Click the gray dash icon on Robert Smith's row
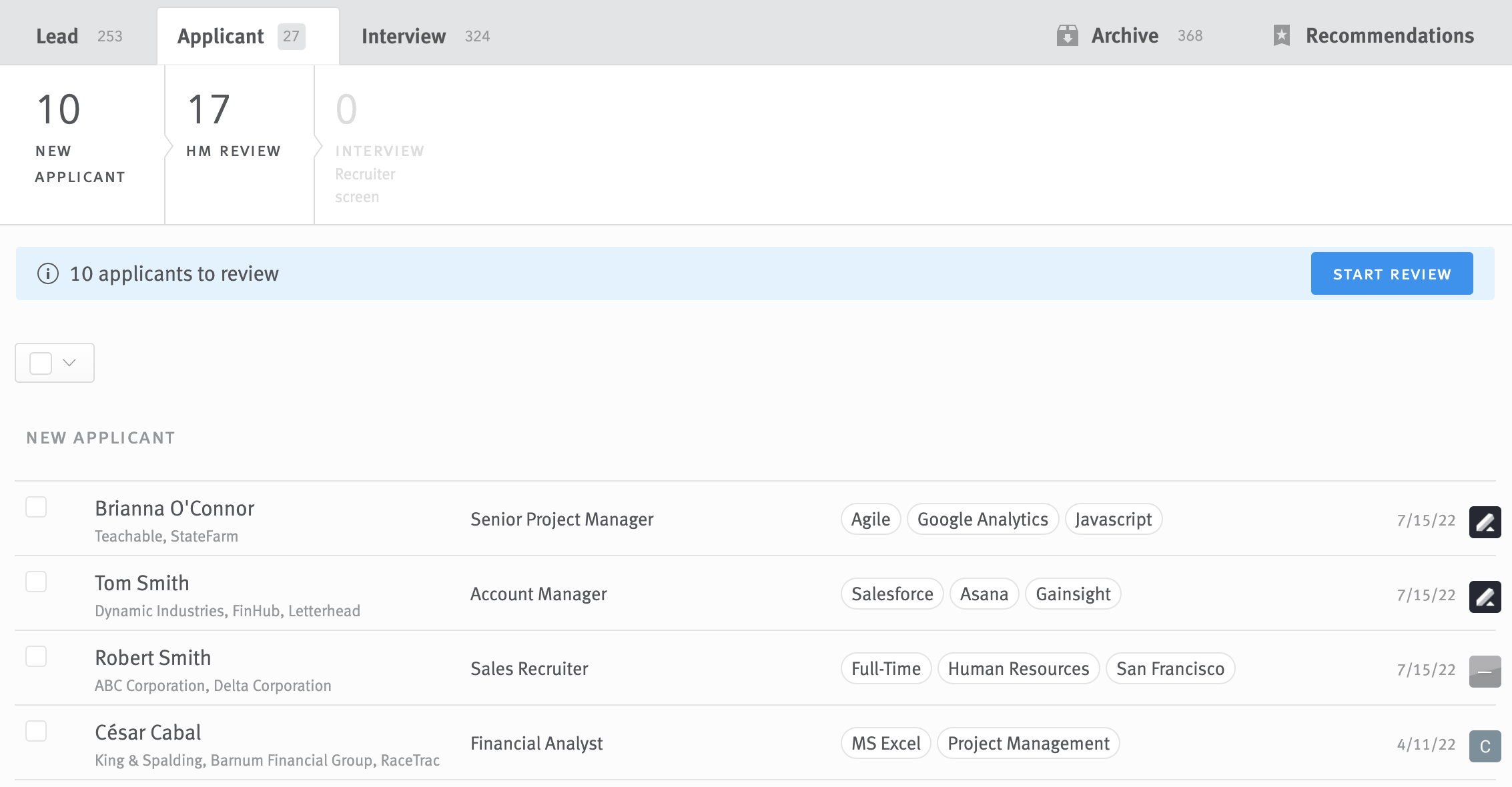The width and height of the screenshot is (1512, 787). (x=1485, y=670)
